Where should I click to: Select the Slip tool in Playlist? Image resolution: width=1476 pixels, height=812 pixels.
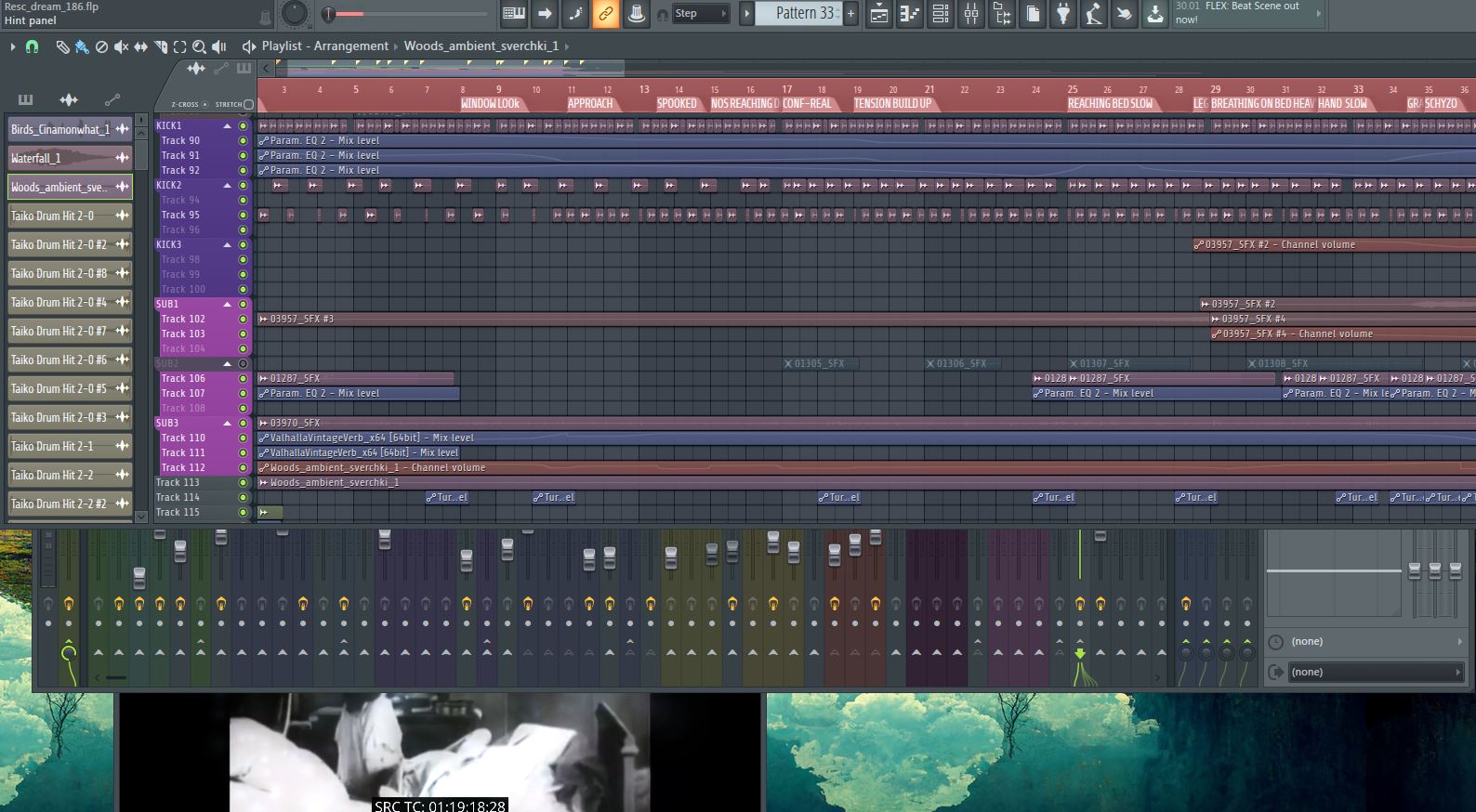(x=140, y=46)
